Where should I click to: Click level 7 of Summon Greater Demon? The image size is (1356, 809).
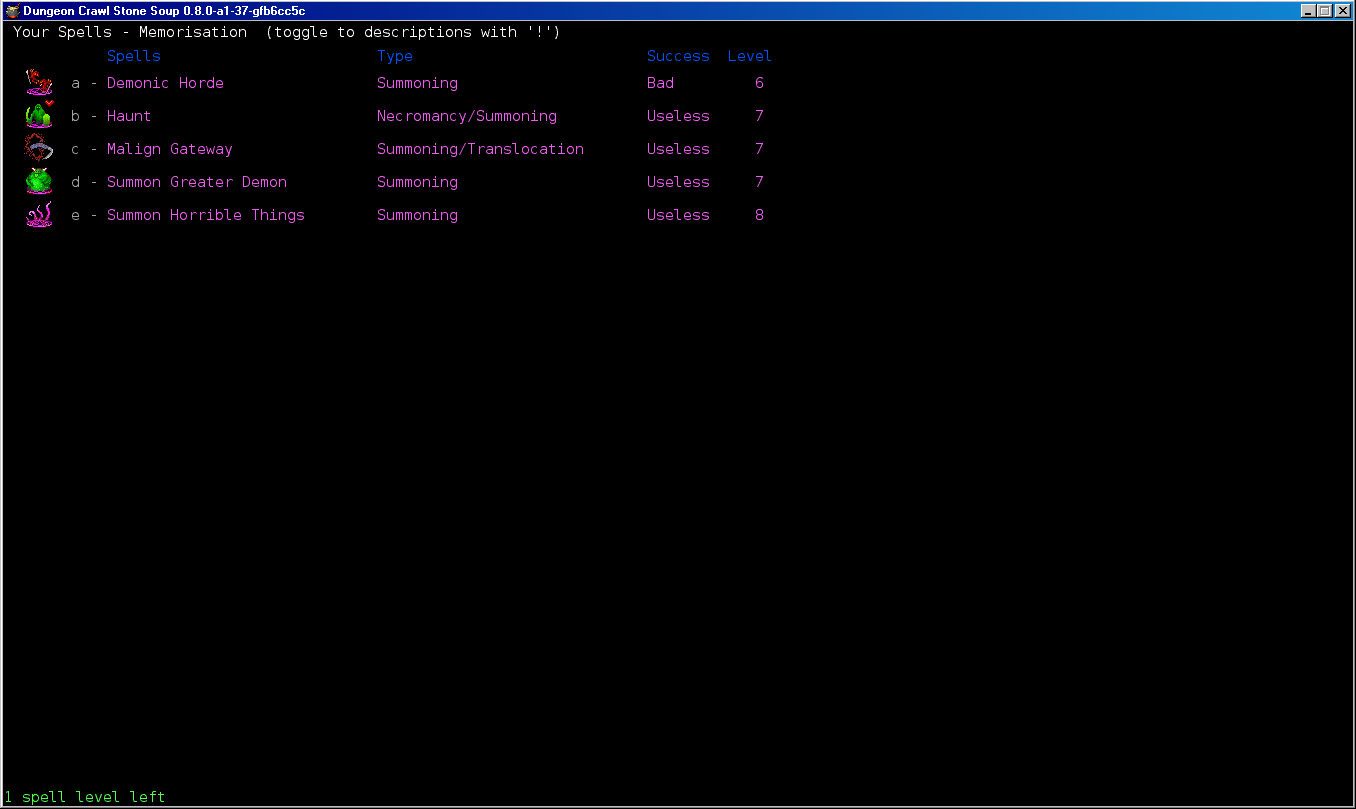(759, 182)
